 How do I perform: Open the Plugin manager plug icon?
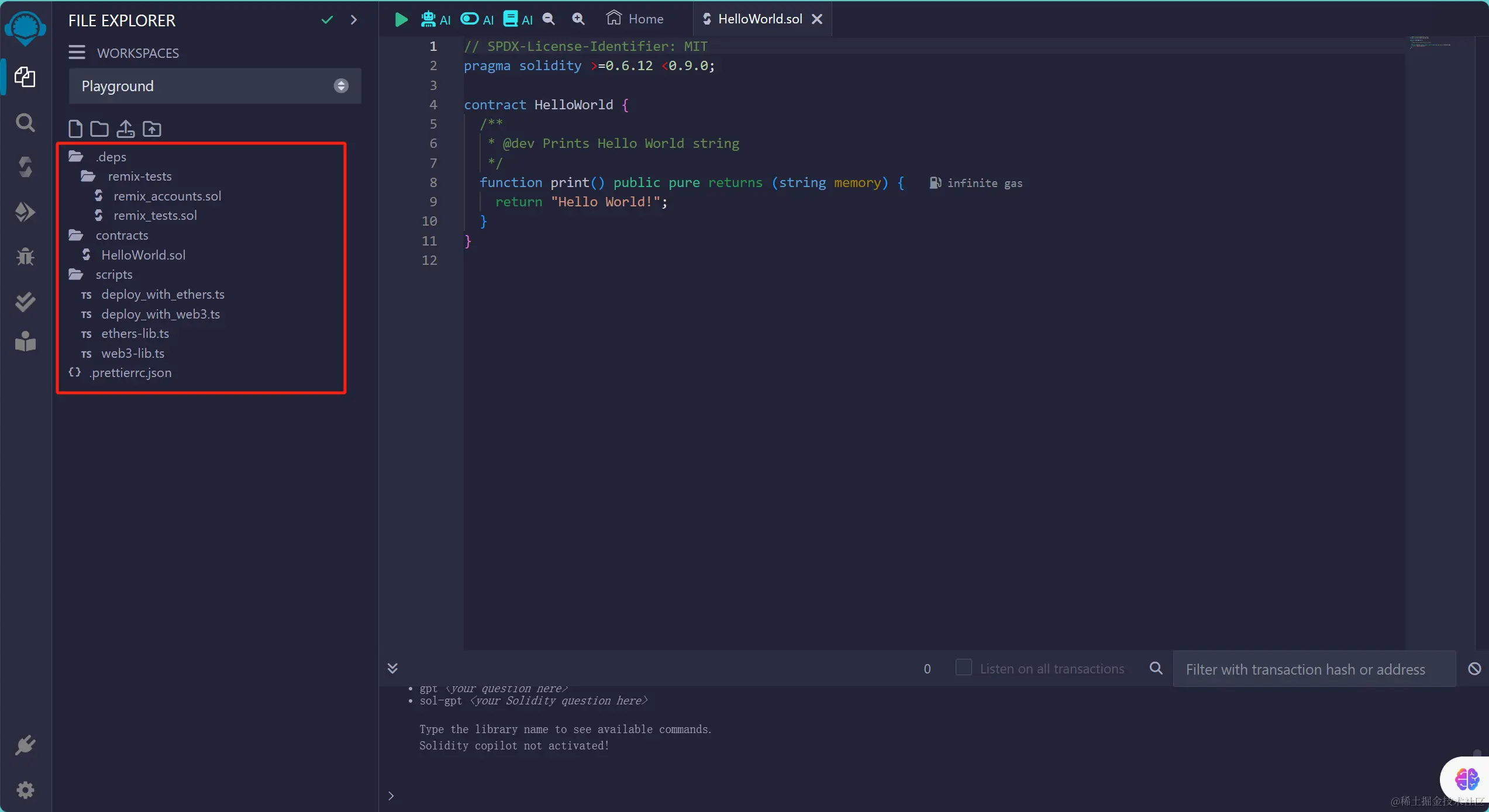[x=25, y=745]
